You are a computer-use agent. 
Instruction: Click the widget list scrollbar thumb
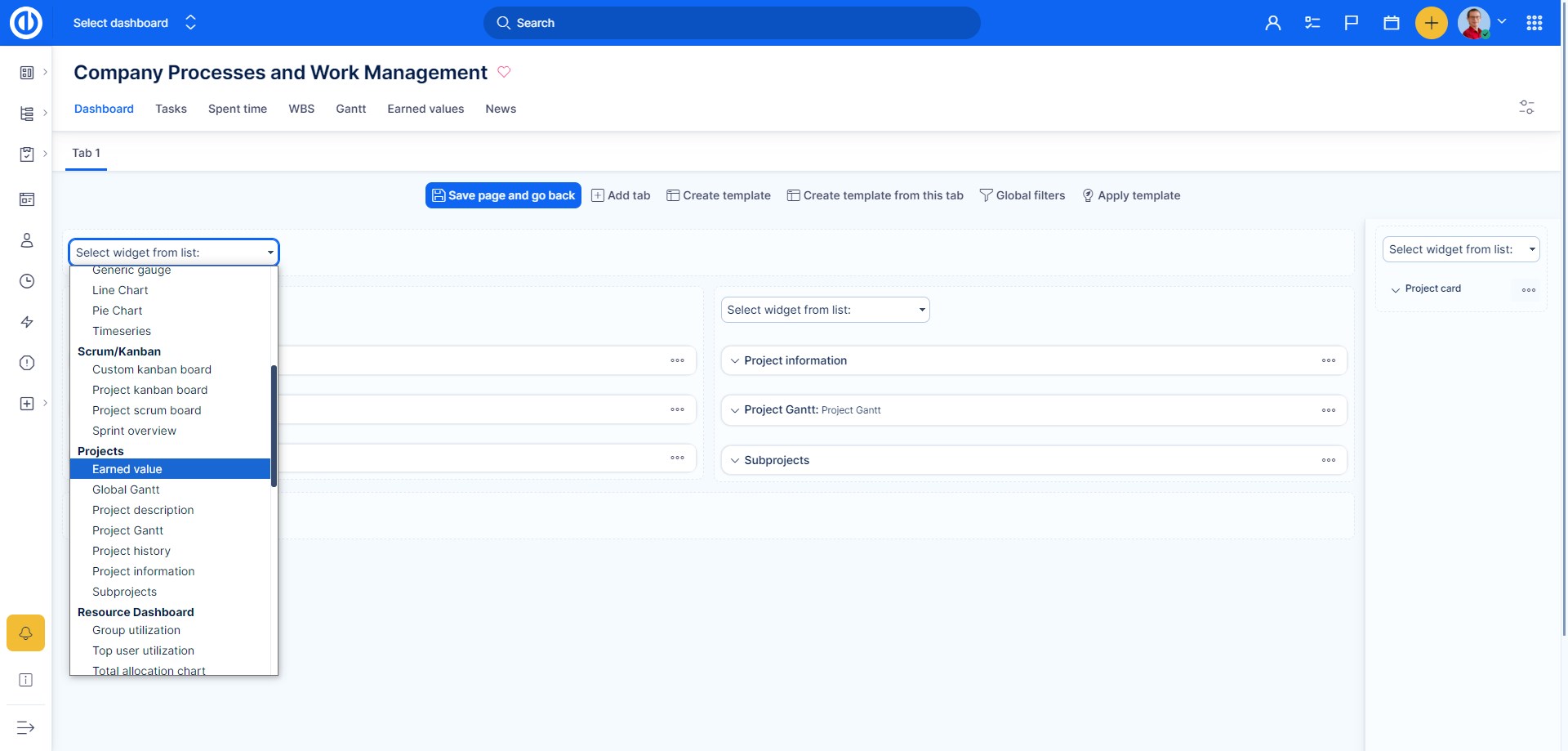coord(274,425)
